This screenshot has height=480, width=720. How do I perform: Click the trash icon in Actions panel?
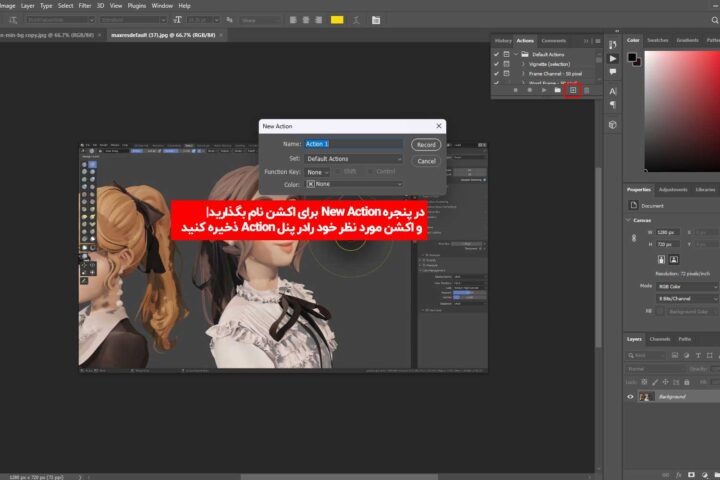coord(586,90)
